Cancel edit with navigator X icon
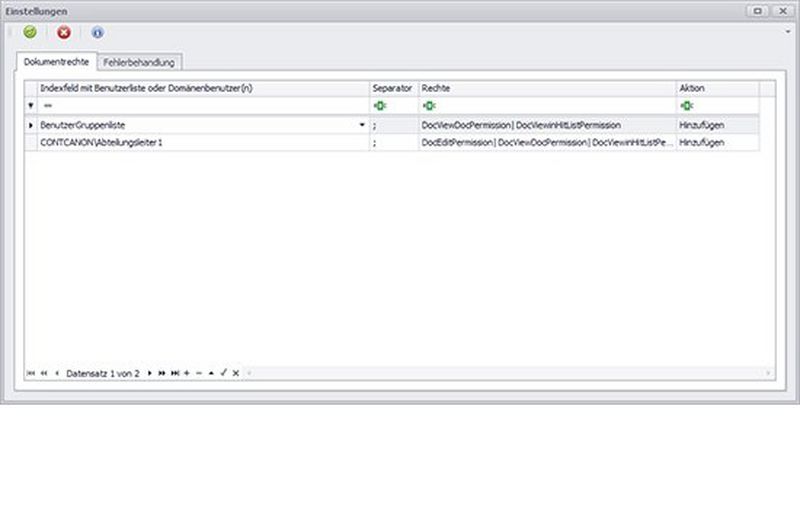 click(x=236, y=372)
